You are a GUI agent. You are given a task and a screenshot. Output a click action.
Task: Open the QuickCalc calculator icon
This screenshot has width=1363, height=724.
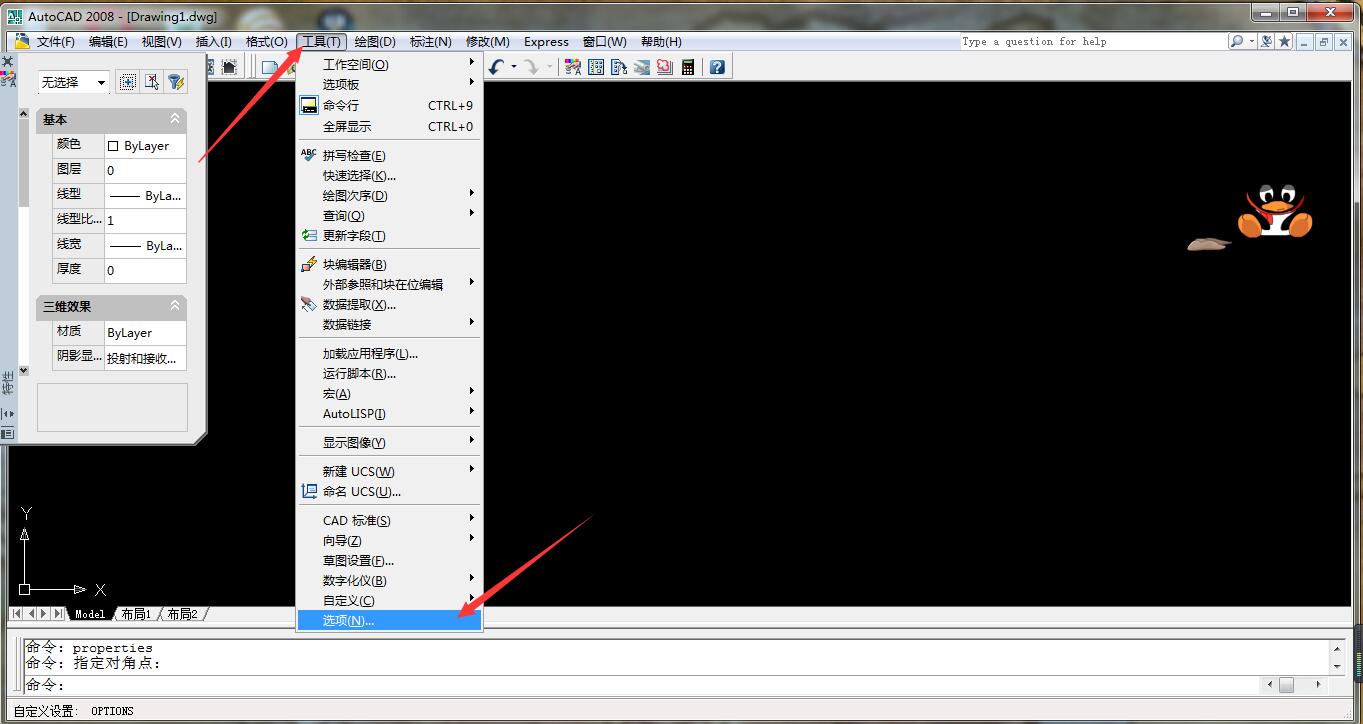(x=688, y=67)
